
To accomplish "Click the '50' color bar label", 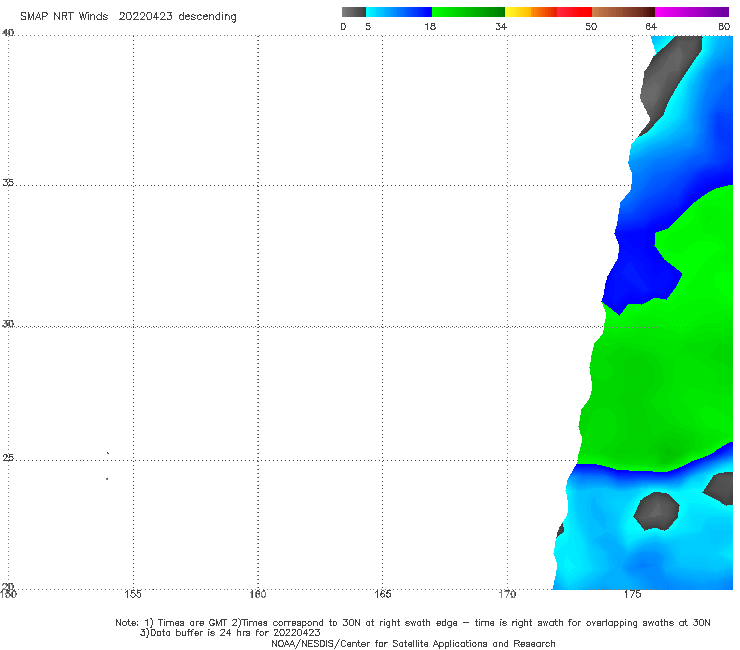I will click(591, 26).
